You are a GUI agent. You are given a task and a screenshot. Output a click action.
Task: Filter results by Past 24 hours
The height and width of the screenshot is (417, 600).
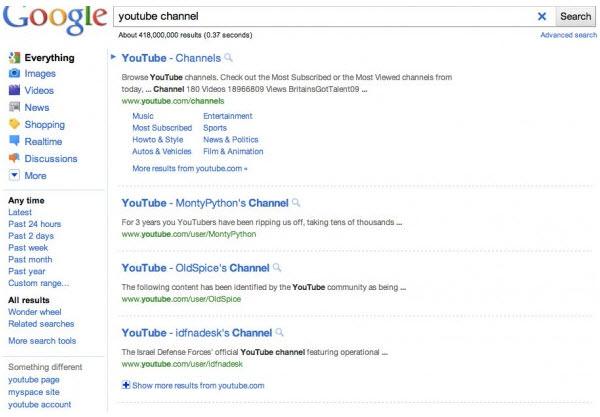tap(34, 224)
